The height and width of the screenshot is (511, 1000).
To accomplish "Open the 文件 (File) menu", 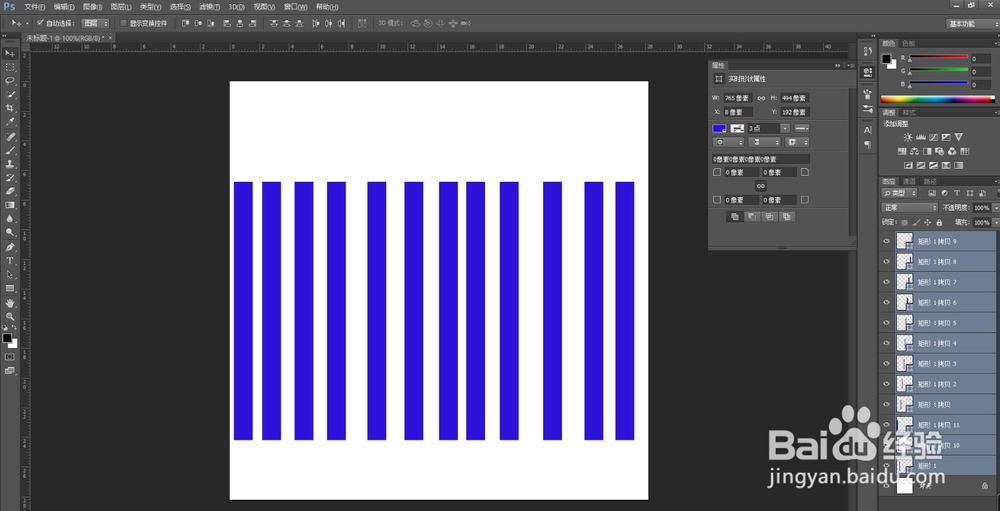I will click(34, 7).
